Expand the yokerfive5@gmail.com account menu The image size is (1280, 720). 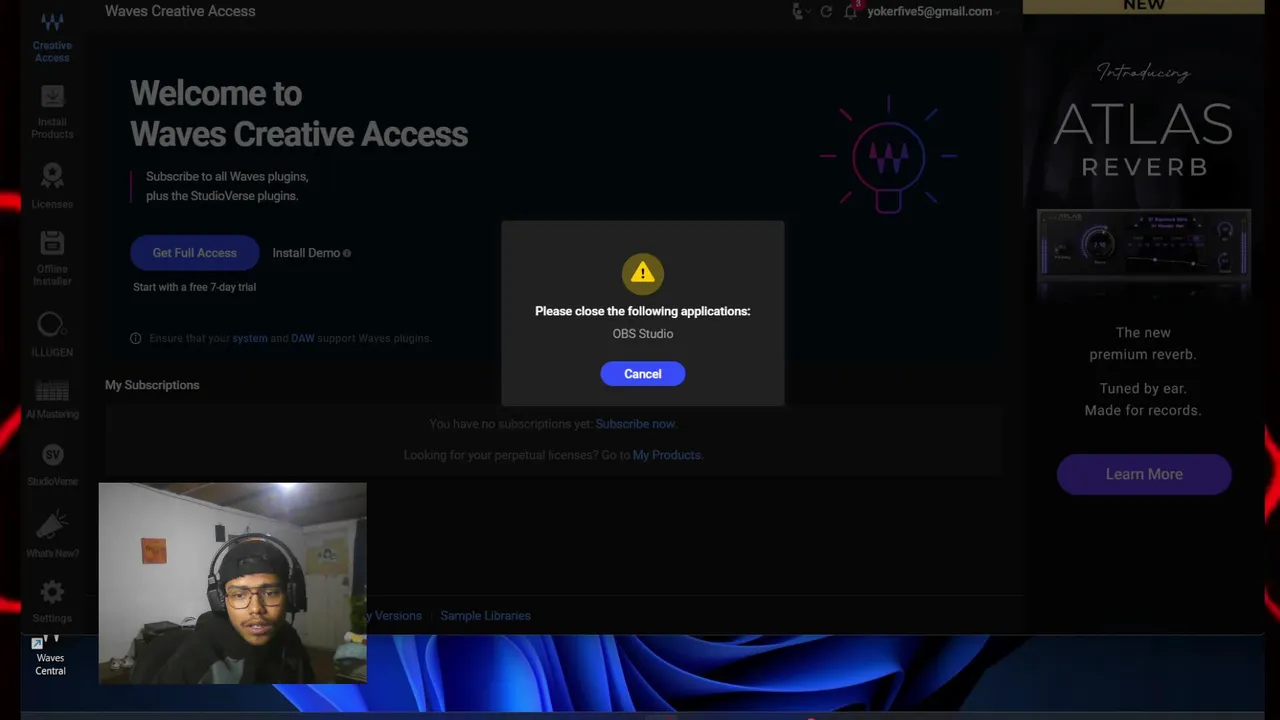point(934,12)
